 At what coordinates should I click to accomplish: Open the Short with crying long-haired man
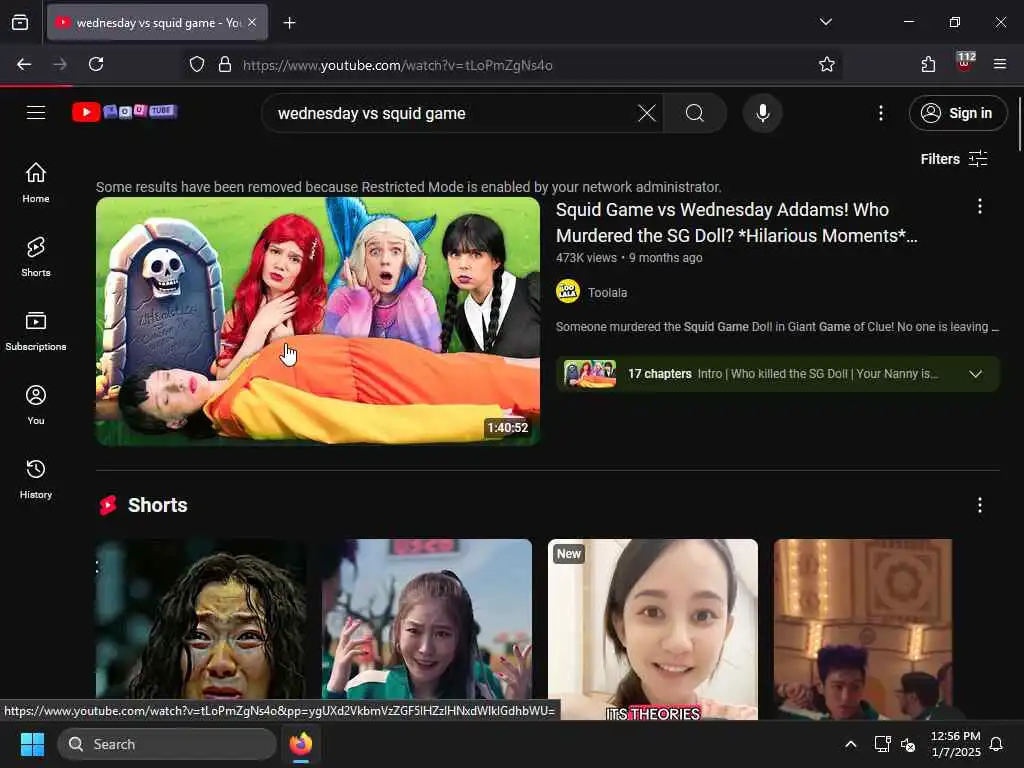tap(201, 630)
